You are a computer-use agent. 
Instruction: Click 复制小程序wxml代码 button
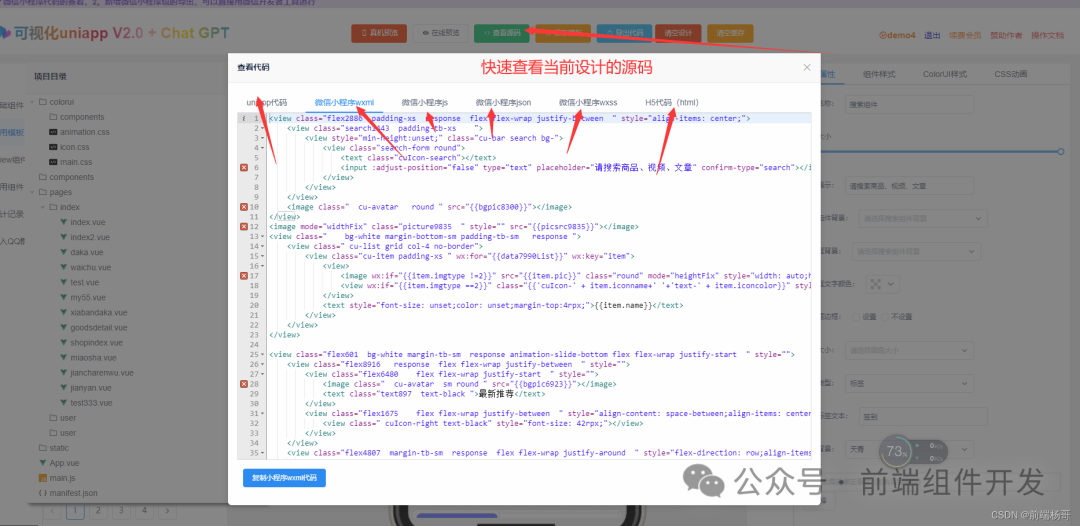(x=284, y=478)
